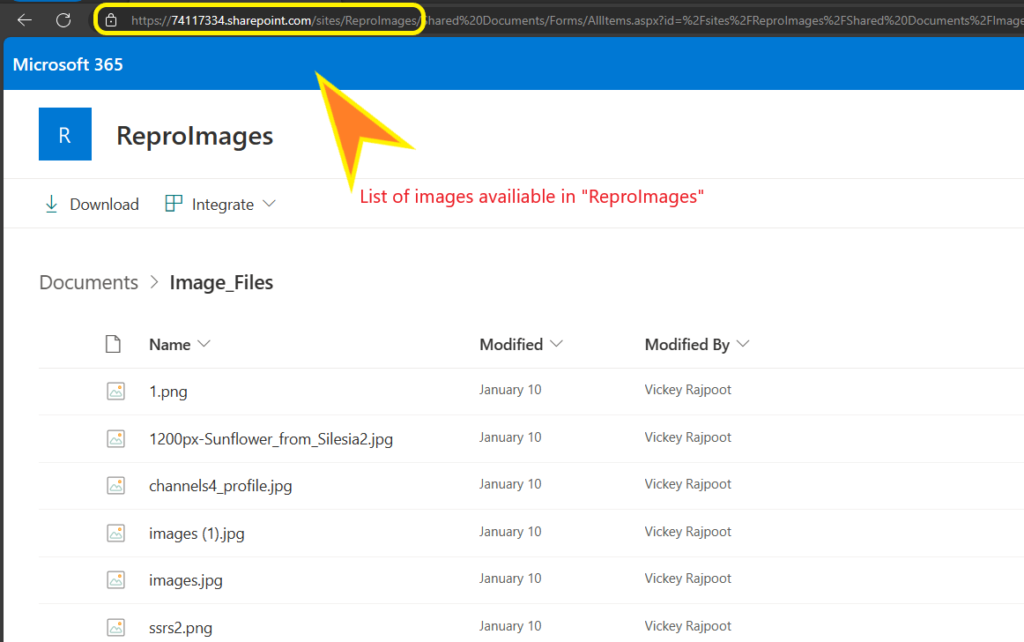
Task: Open ssrs2.png file
Action: click(x=180, y=628)
